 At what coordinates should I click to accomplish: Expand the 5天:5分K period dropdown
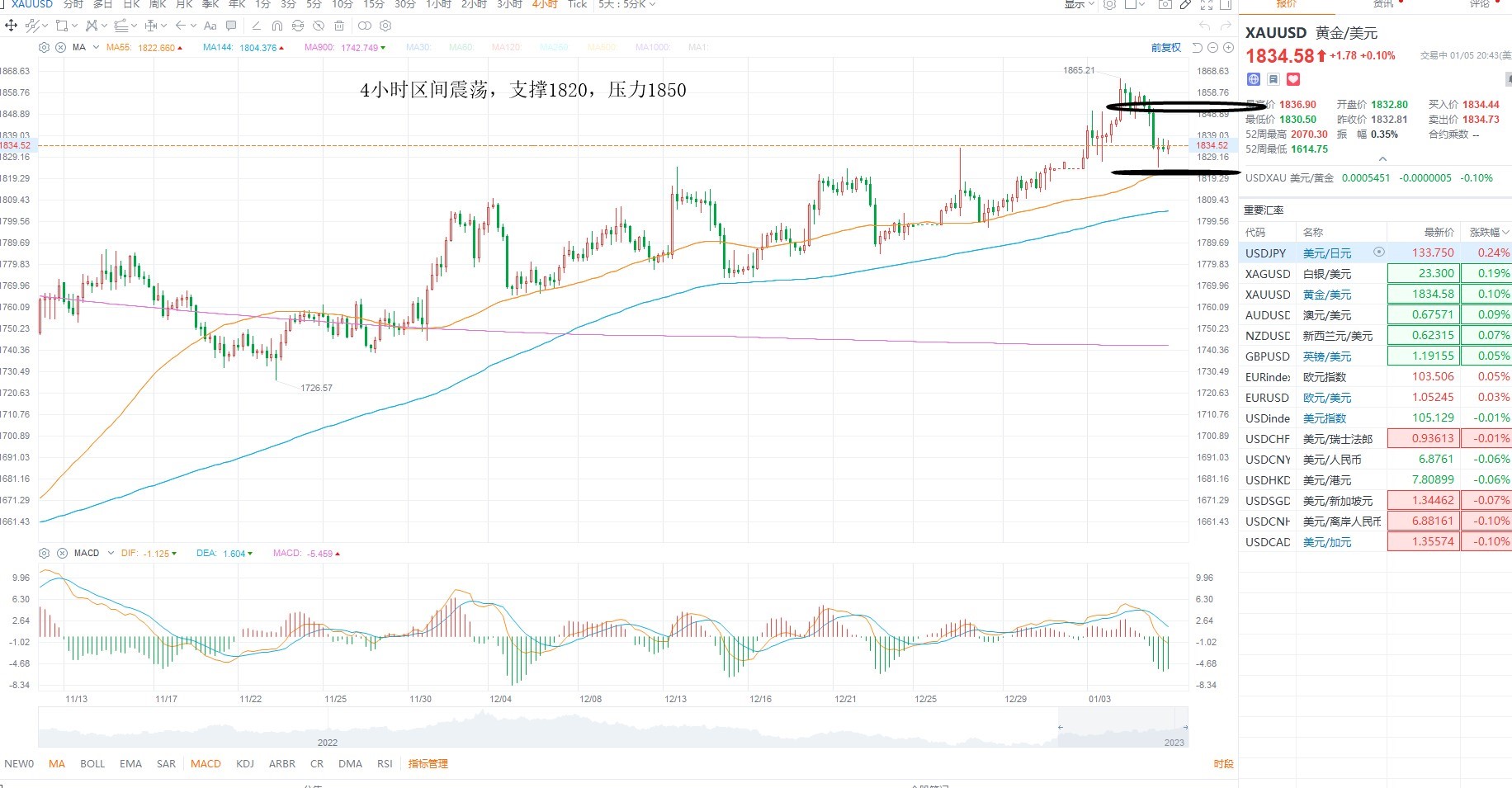627,4
